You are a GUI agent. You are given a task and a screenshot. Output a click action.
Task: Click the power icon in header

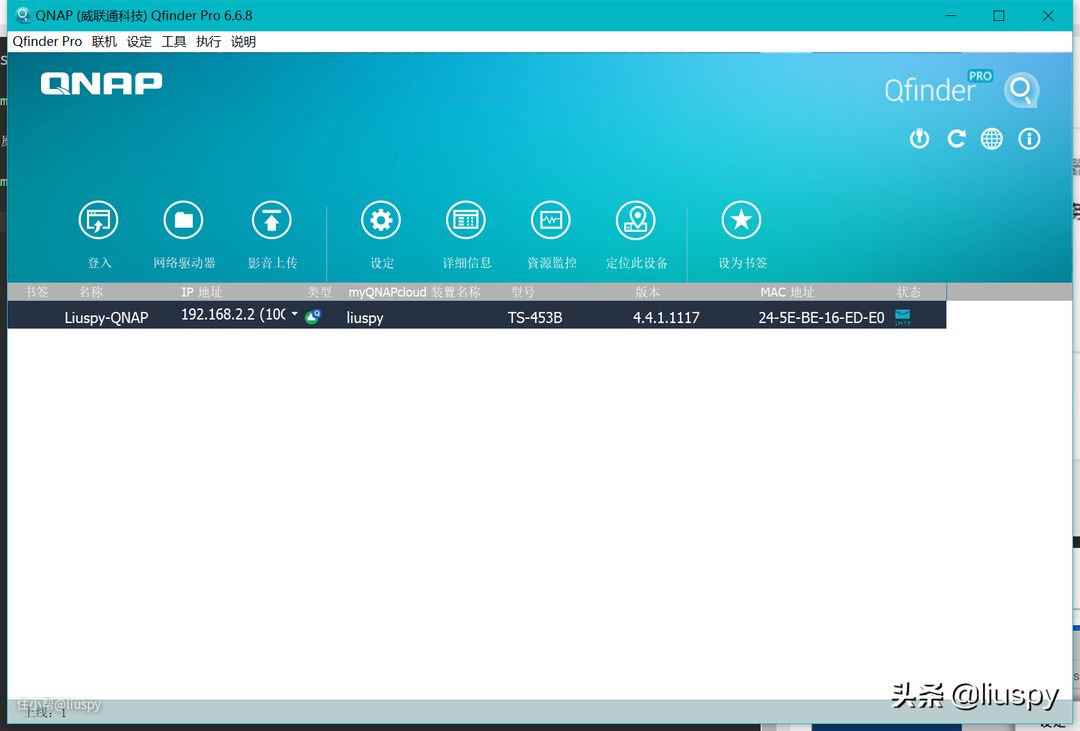919,139
